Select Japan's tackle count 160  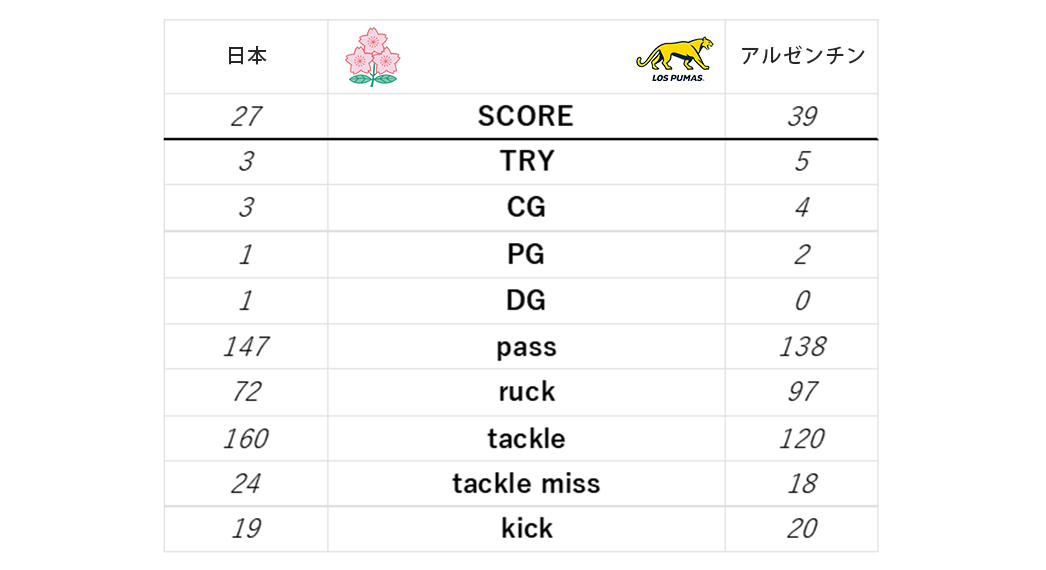(x=246, y=438)
